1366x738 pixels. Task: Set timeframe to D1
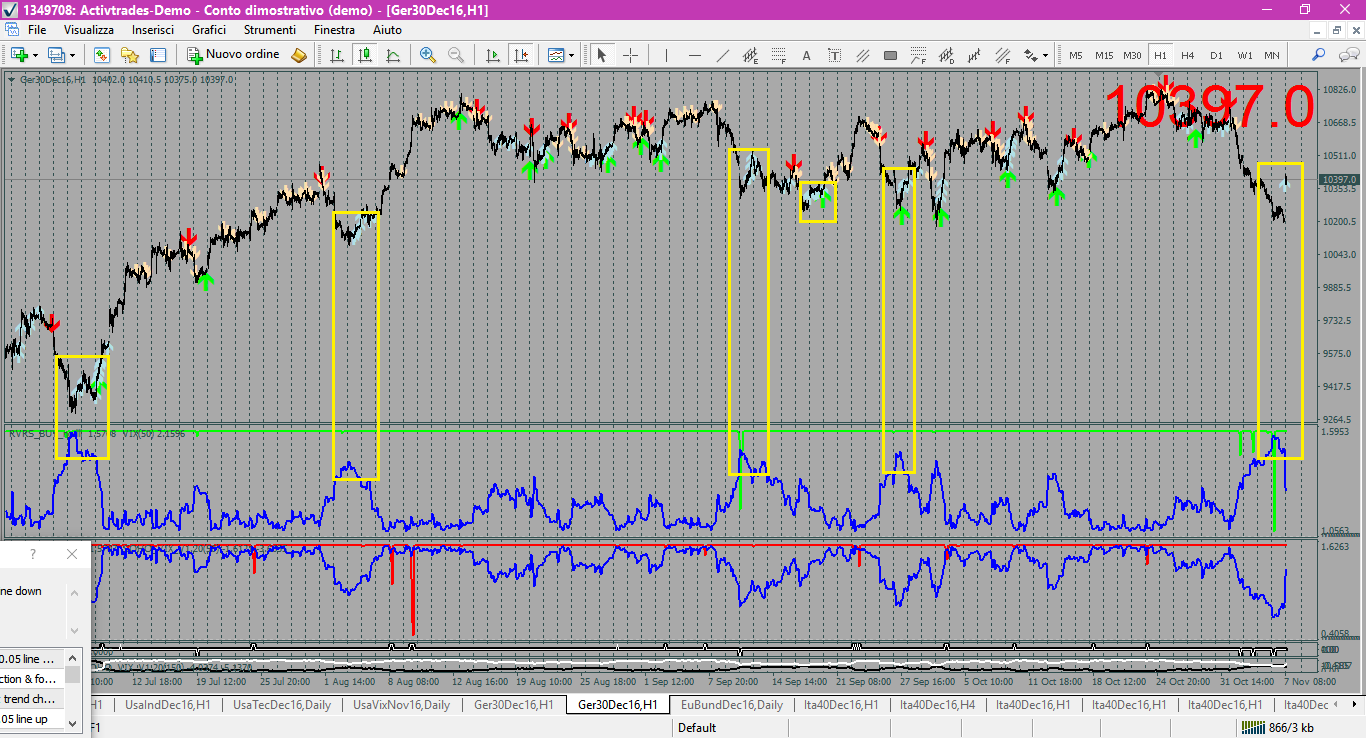point(1216,55)
